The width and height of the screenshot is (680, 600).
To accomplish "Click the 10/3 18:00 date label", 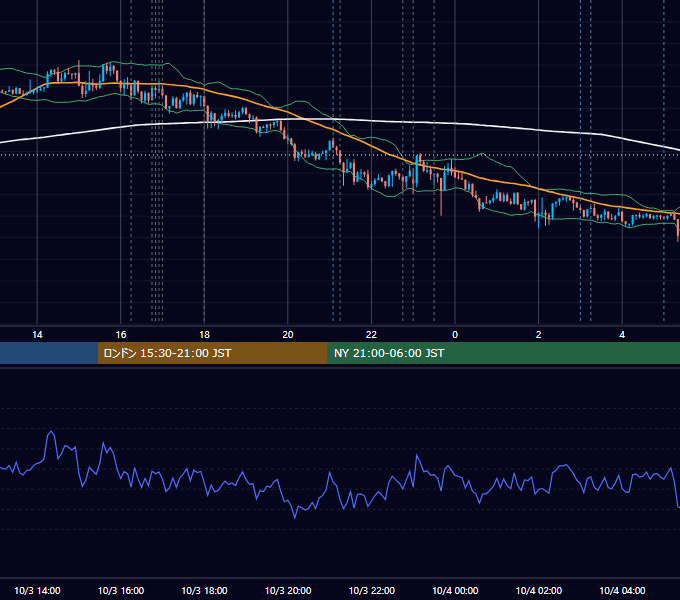I will click(x=204, y=590).
